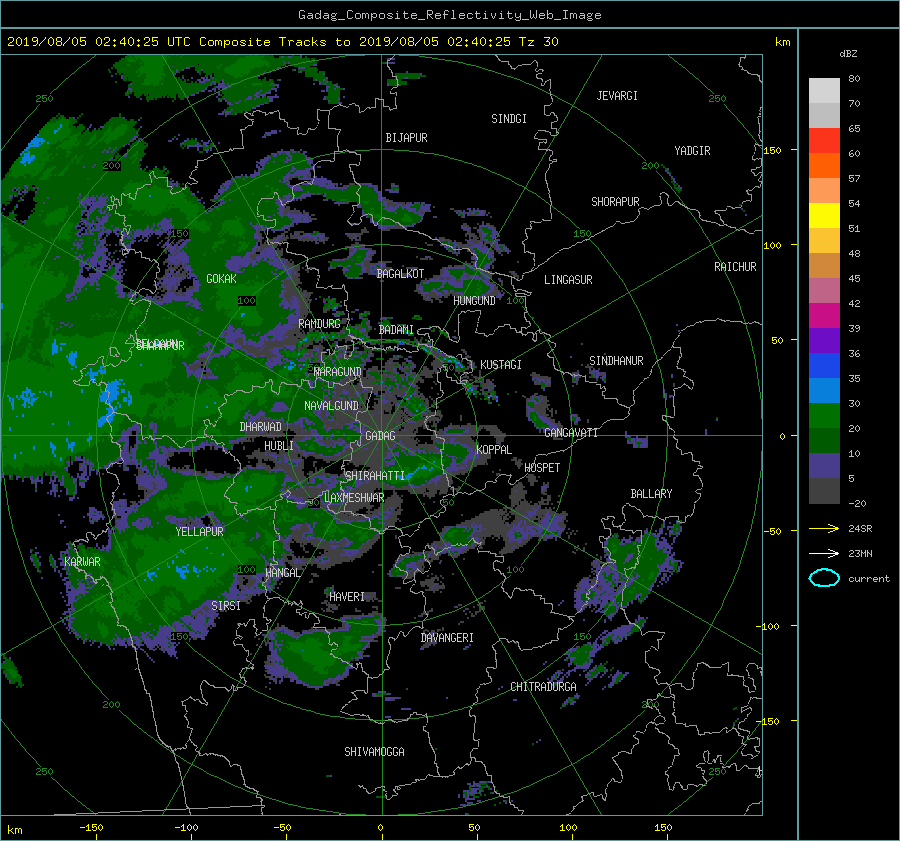This screenshot has height=841, width=900.
Task: Click the HUNGUND label
Action: [474, 301]
